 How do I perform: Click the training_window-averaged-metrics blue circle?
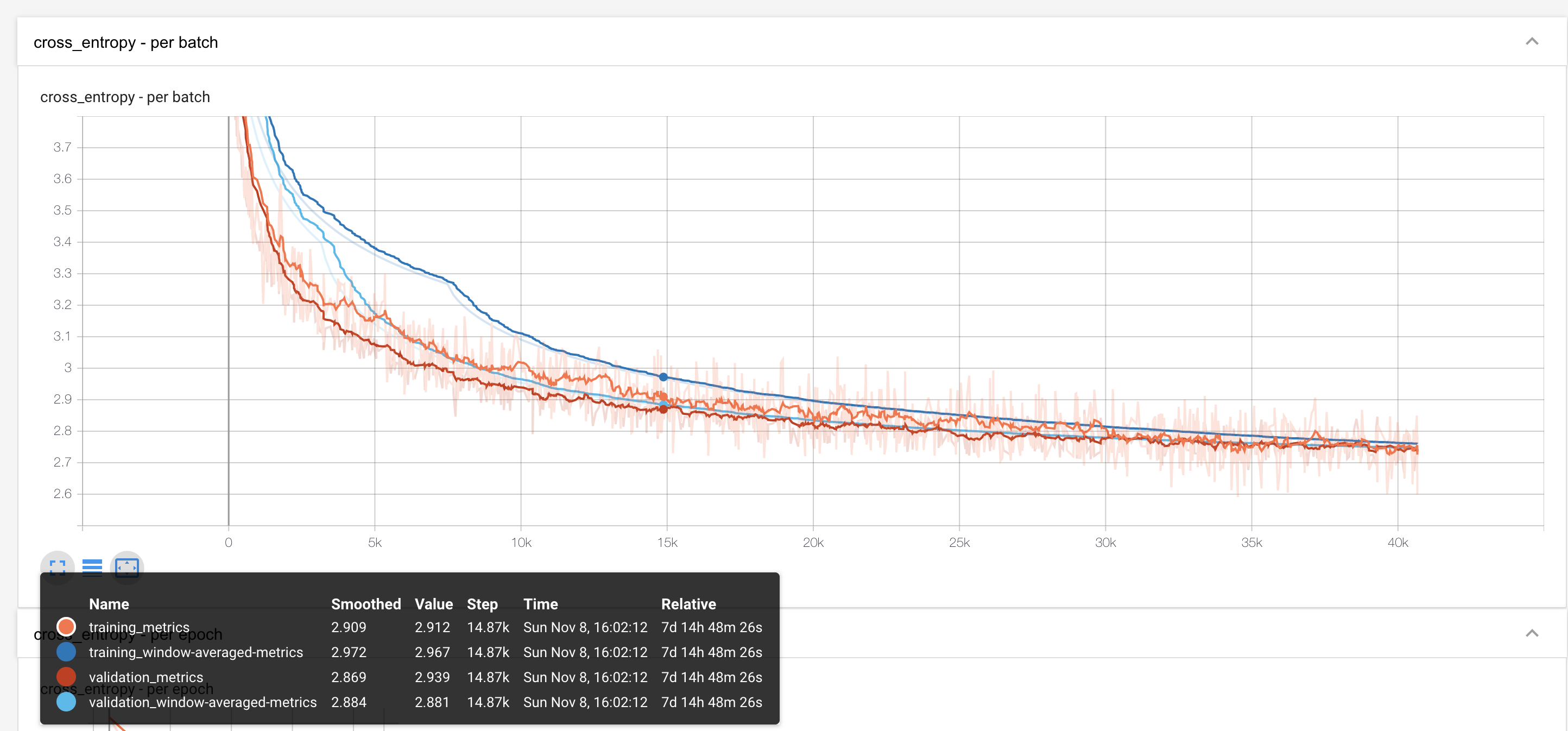66,652
